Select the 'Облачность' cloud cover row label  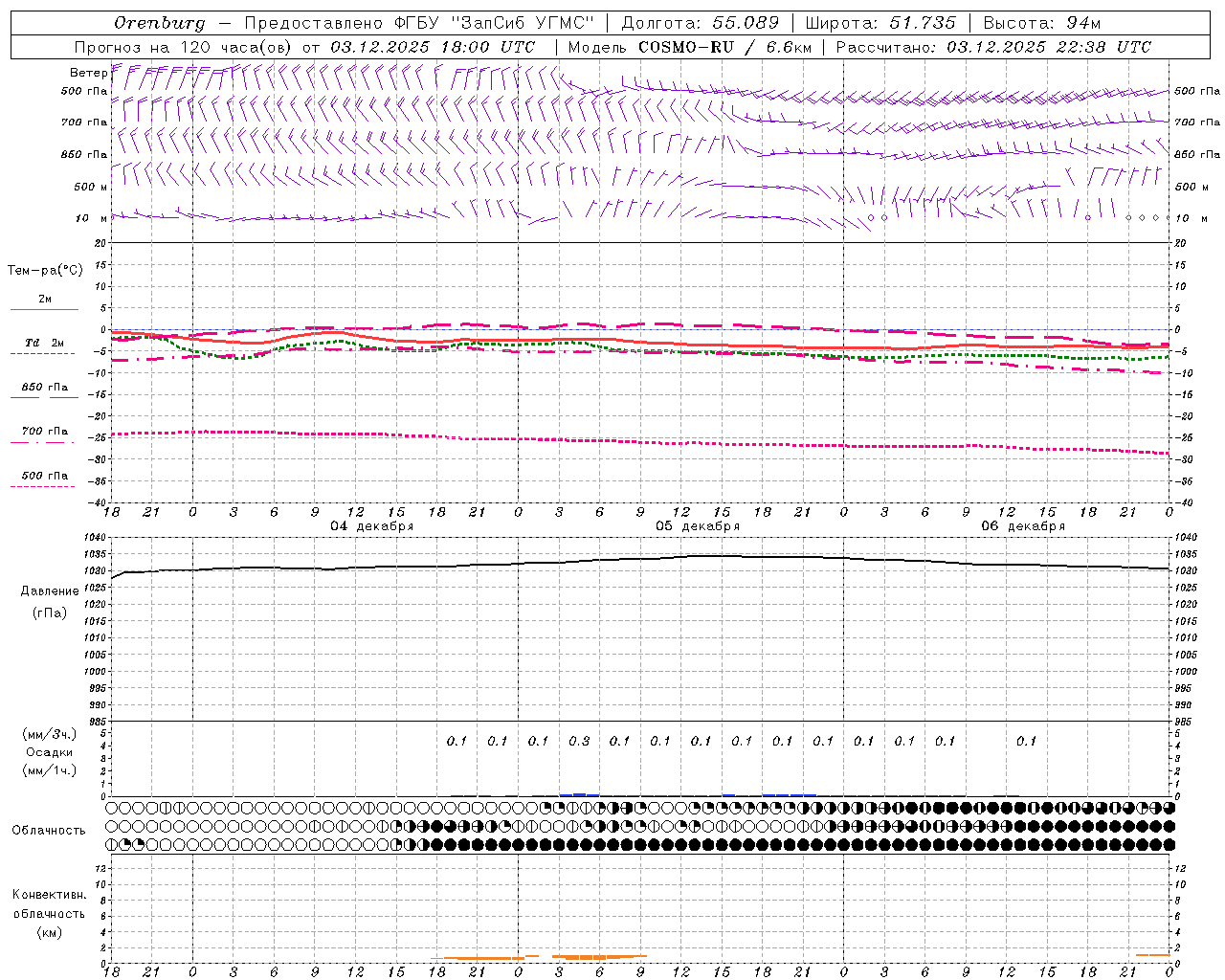pos(49,830)
